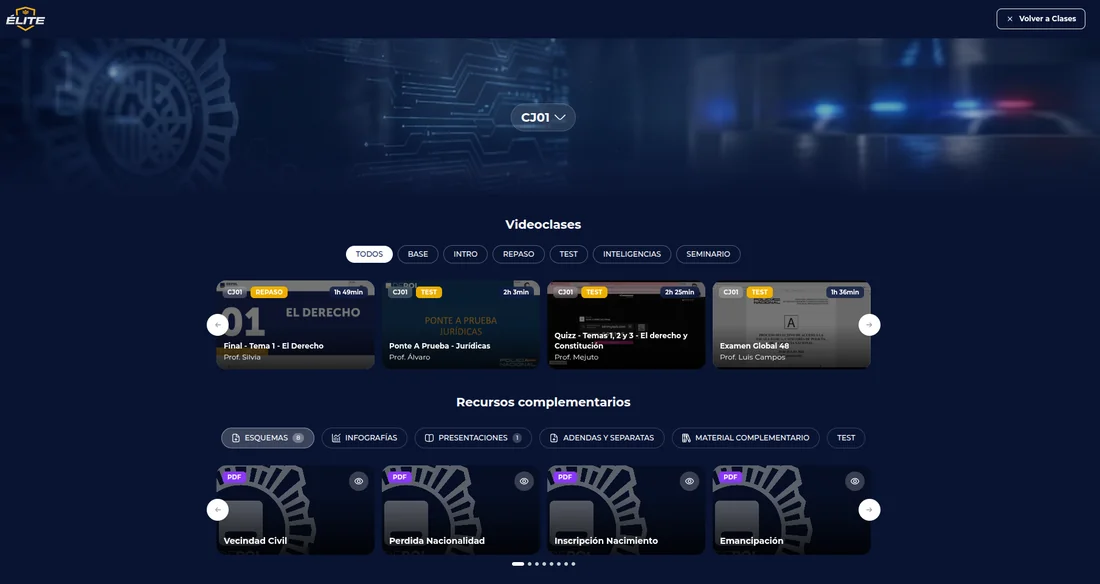Open the Perdida Nacionalidad PDF card
This screenshot has width=1100, height=584.
point(461,510)
